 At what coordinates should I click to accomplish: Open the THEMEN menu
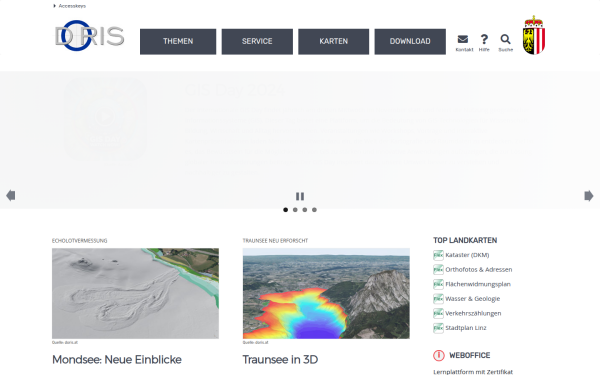178,41
